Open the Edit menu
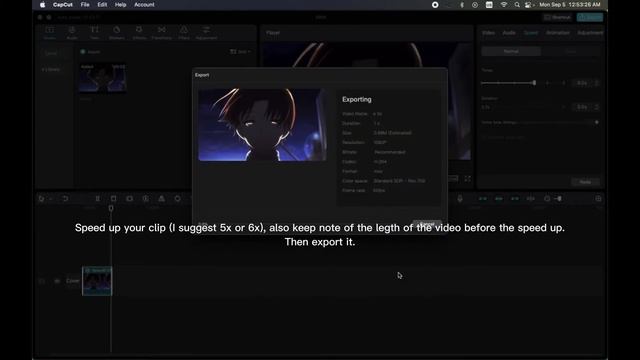 102,4
